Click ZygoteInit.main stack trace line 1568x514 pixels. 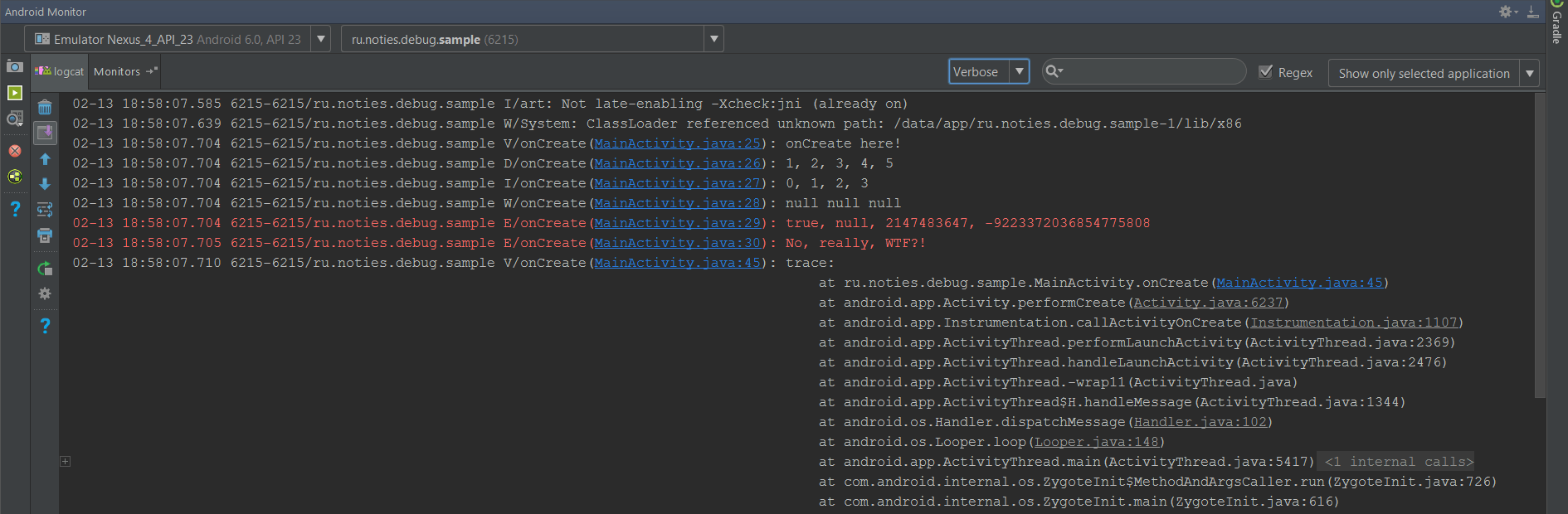(x=1079, y=502)
